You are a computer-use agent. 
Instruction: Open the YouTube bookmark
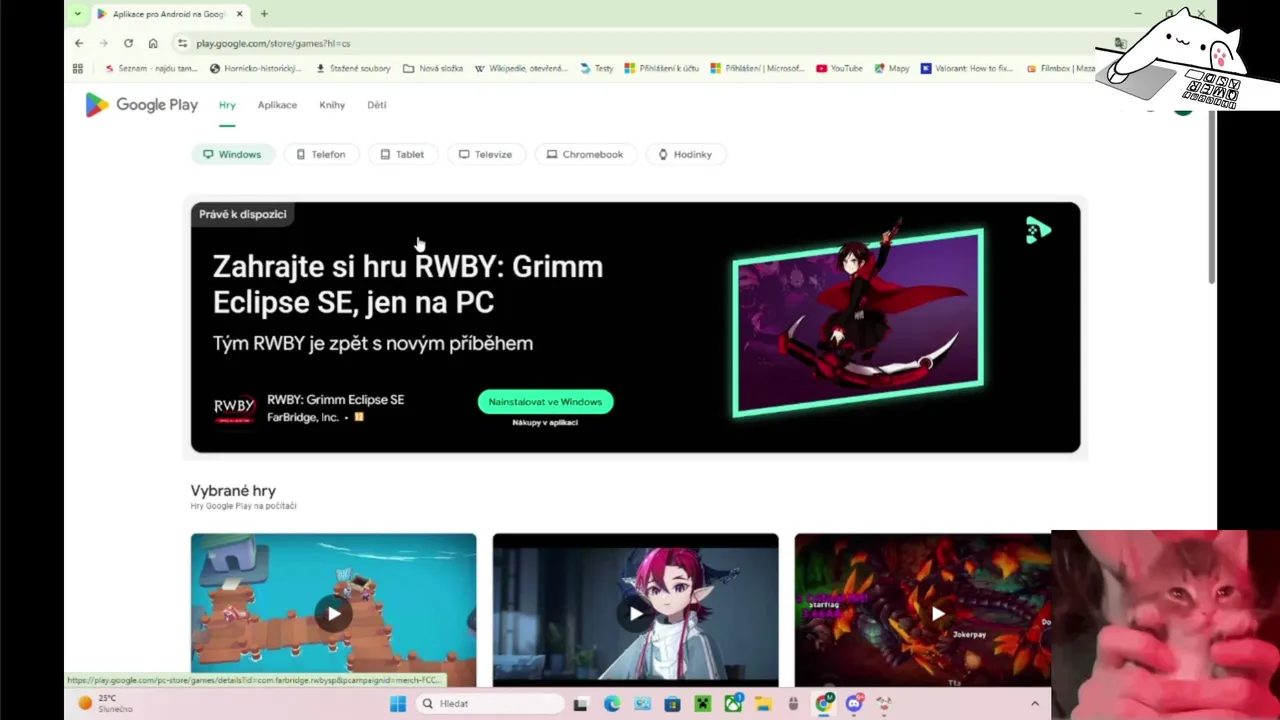839,68
